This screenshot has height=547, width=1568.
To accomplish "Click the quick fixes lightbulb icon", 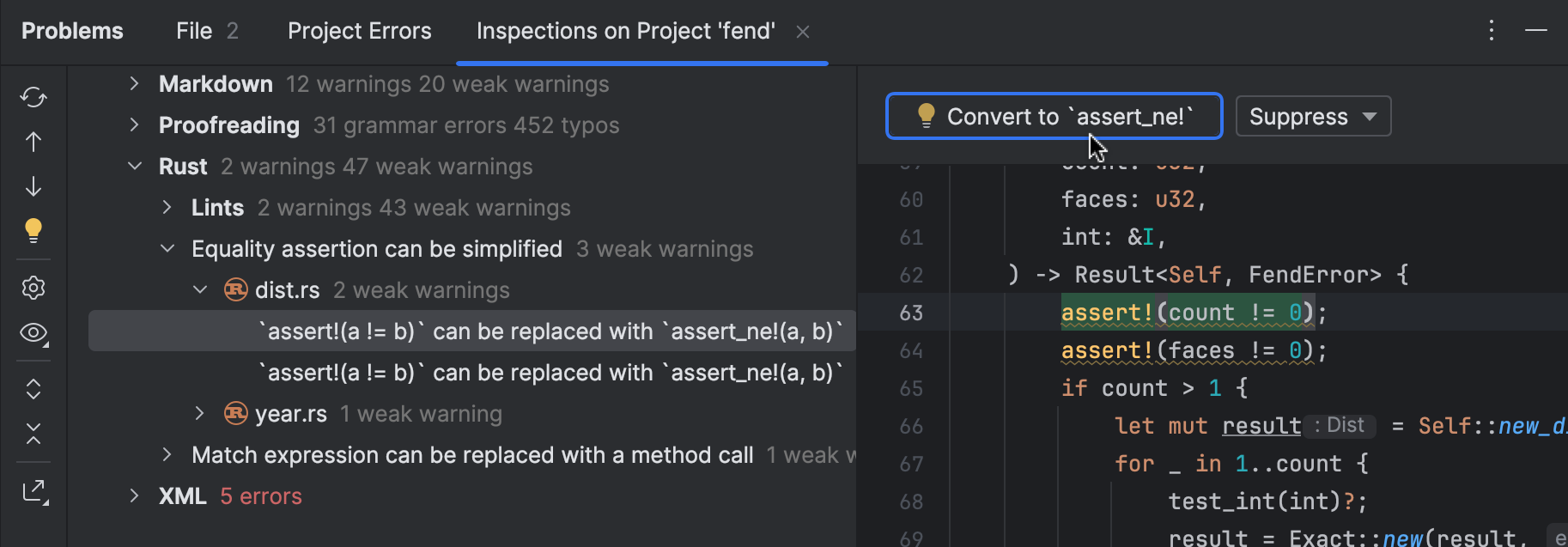I will tap(33, 230).
